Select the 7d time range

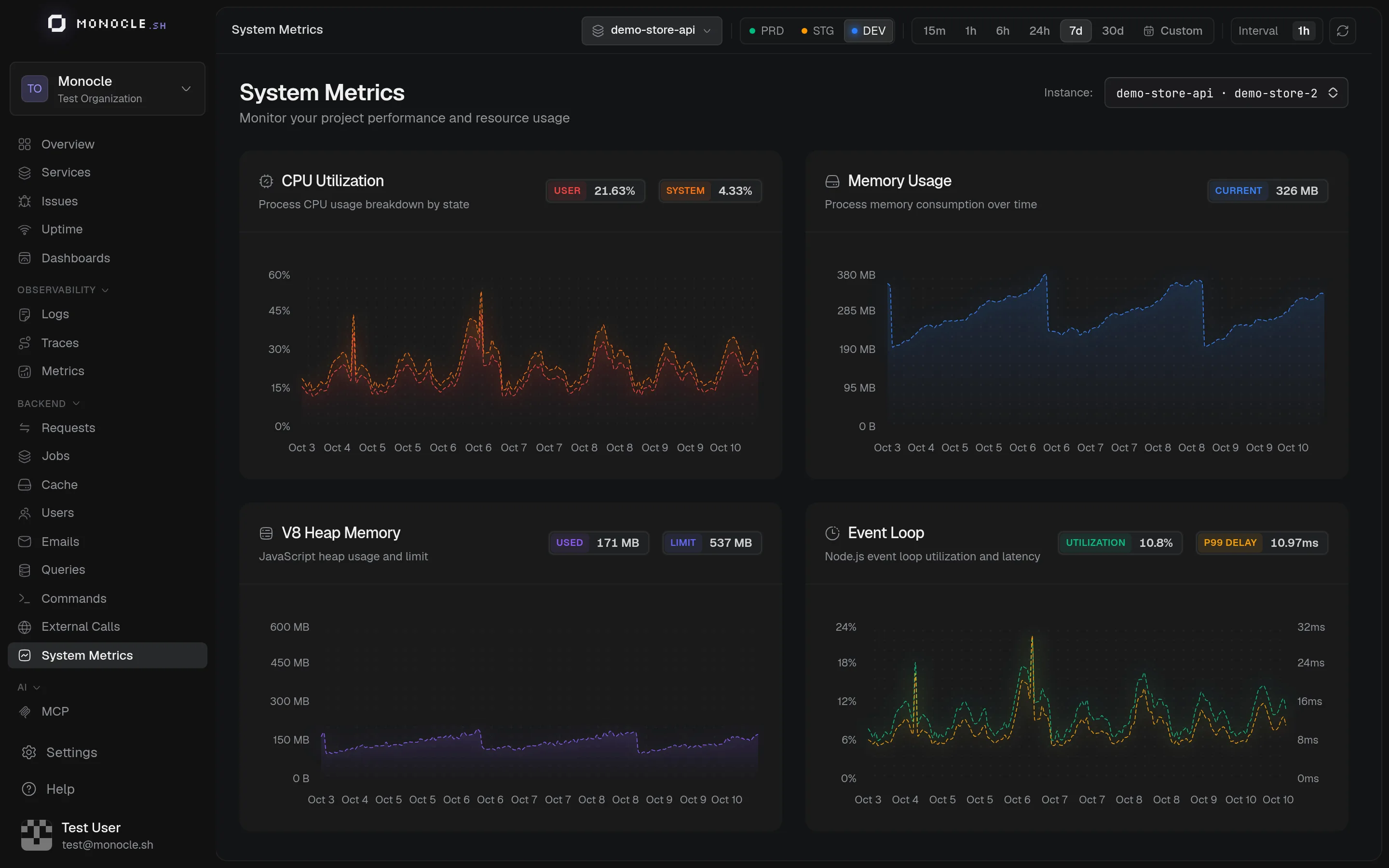coord(1076,31)
